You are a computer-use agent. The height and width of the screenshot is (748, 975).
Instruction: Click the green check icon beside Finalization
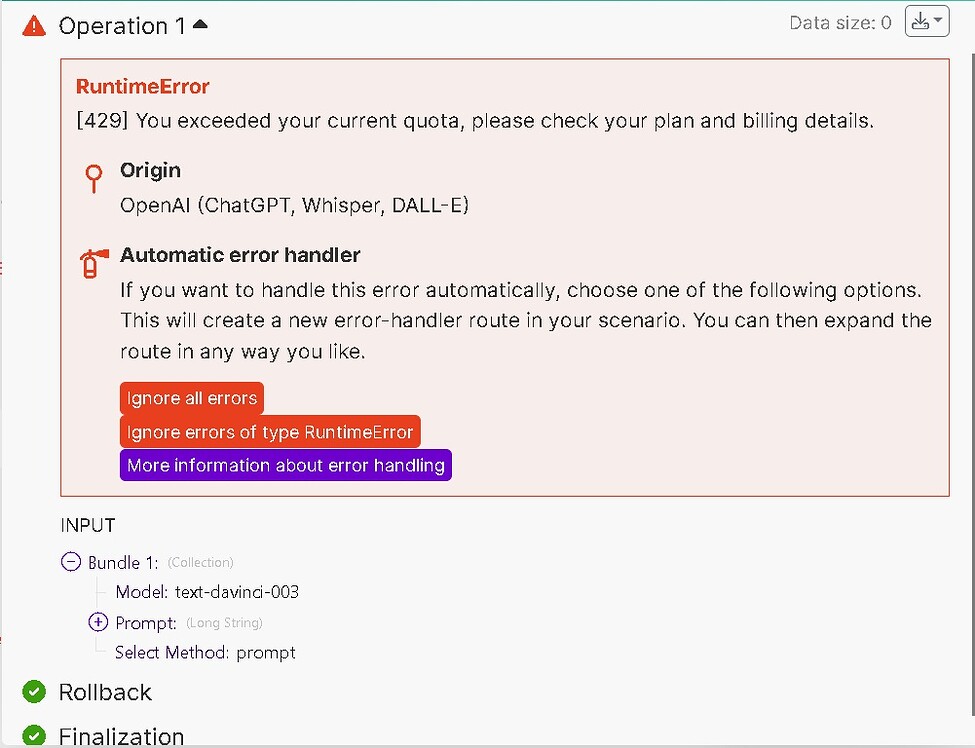[34, 736]
